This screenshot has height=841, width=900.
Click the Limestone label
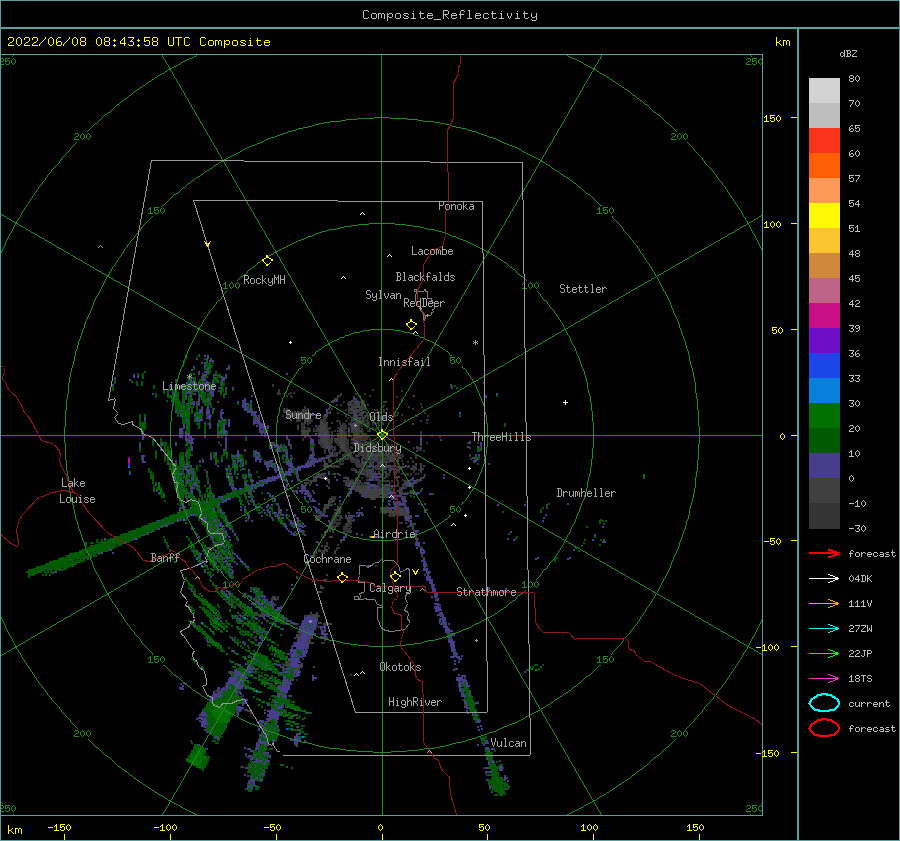coord(189,386)
